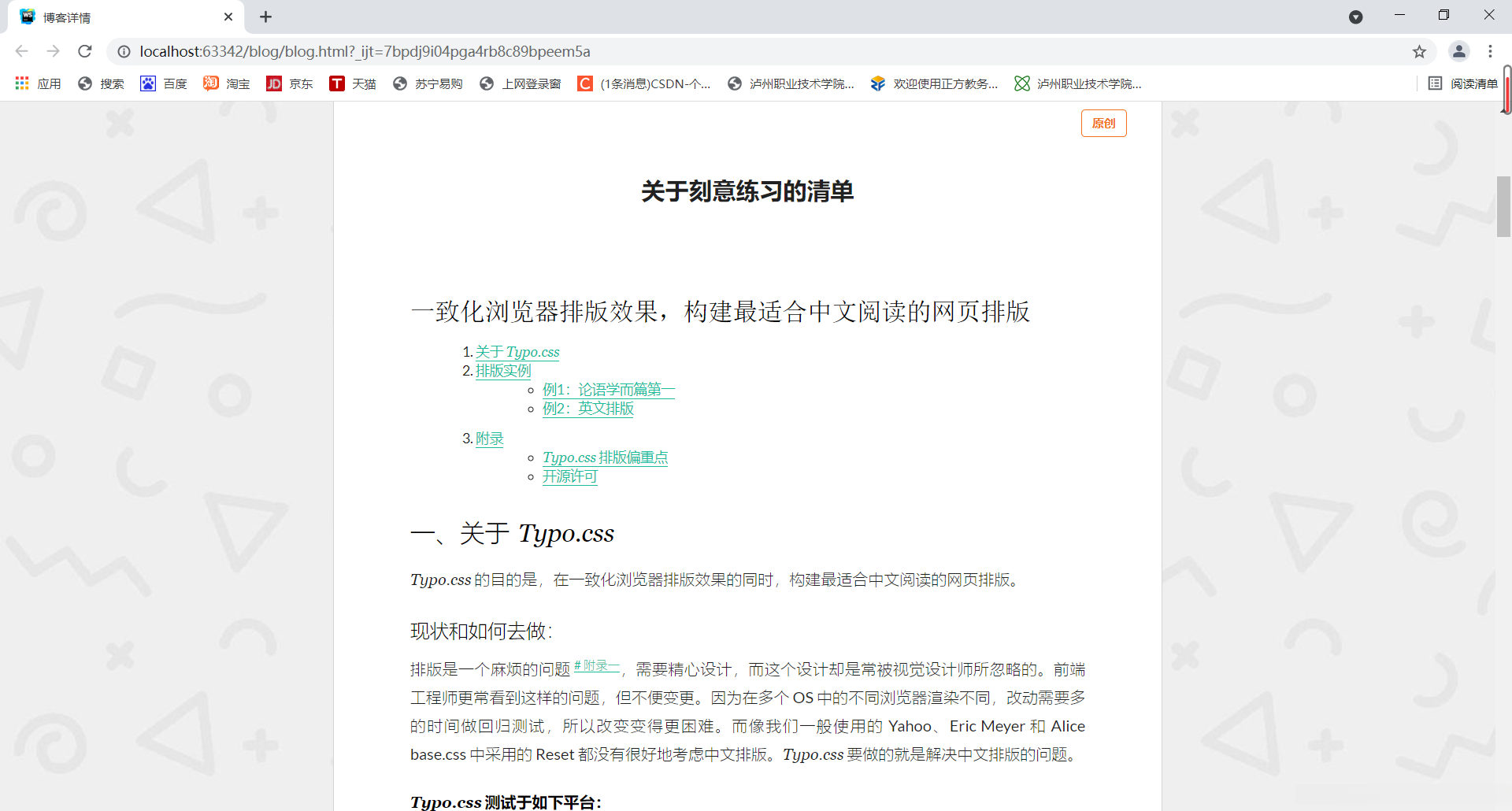Screen dimensions: 1512x811
Task: Click the browser back navigation arrow
Action: coord(20,51)
